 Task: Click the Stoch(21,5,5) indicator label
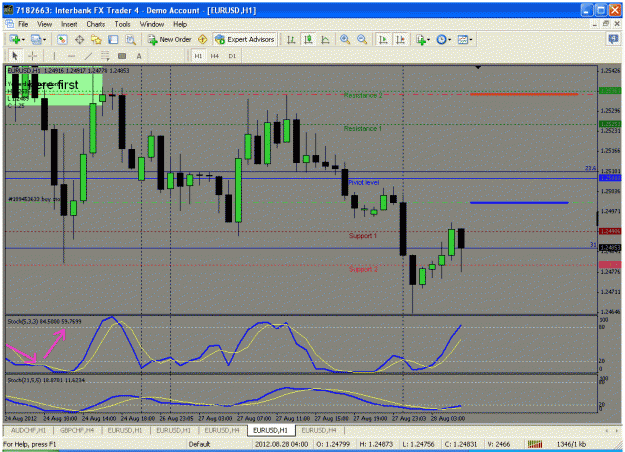[46, 380]
